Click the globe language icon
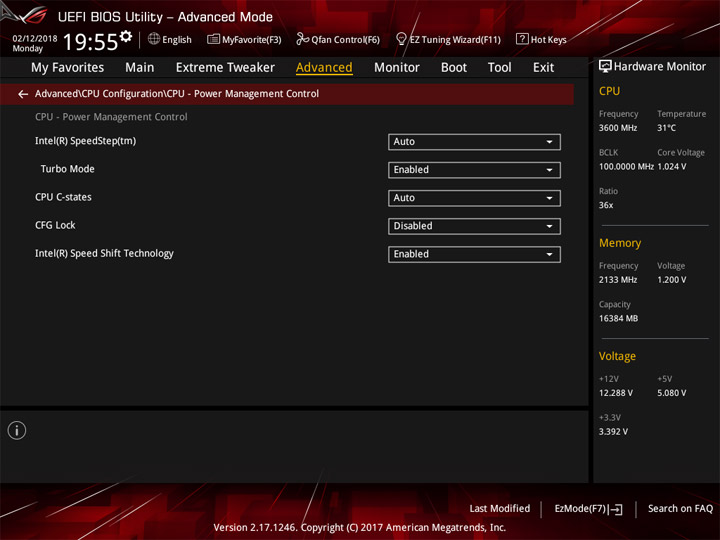 [x=154, y=39]
